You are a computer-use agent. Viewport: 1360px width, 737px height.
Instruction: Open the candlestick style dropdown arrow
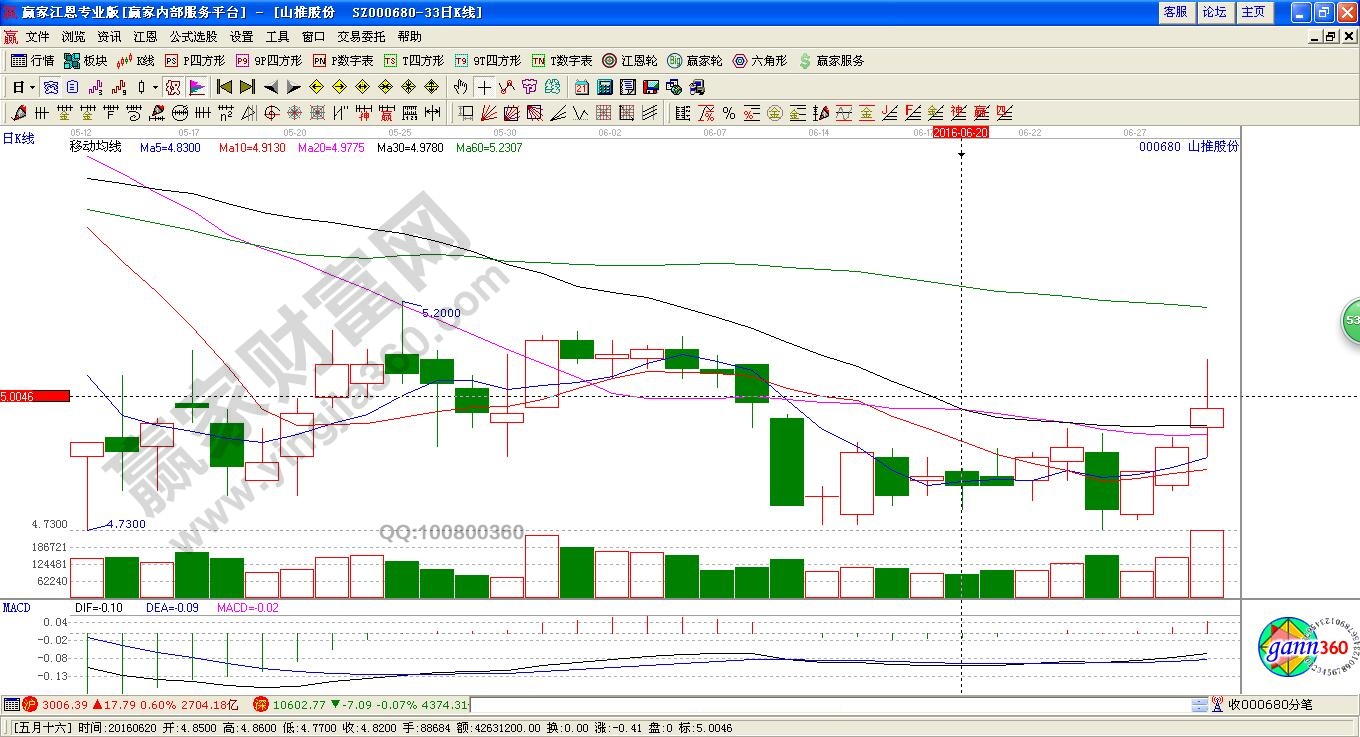coord(155,87)
